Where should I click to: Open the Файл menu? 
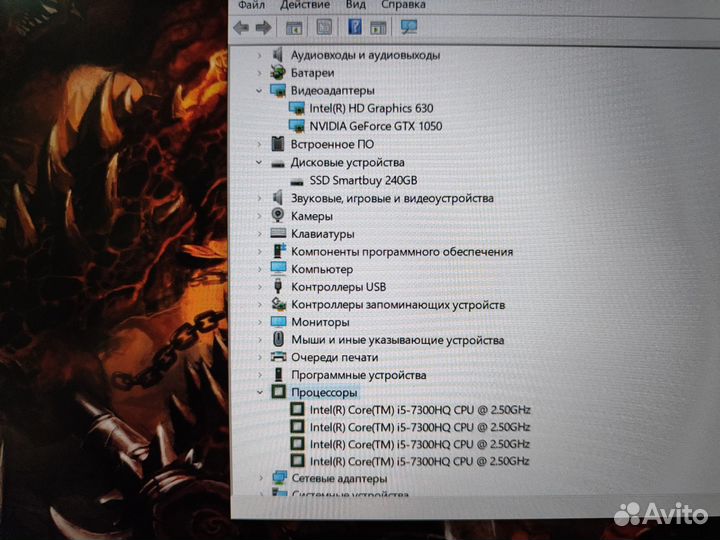[x=252, y=5]
